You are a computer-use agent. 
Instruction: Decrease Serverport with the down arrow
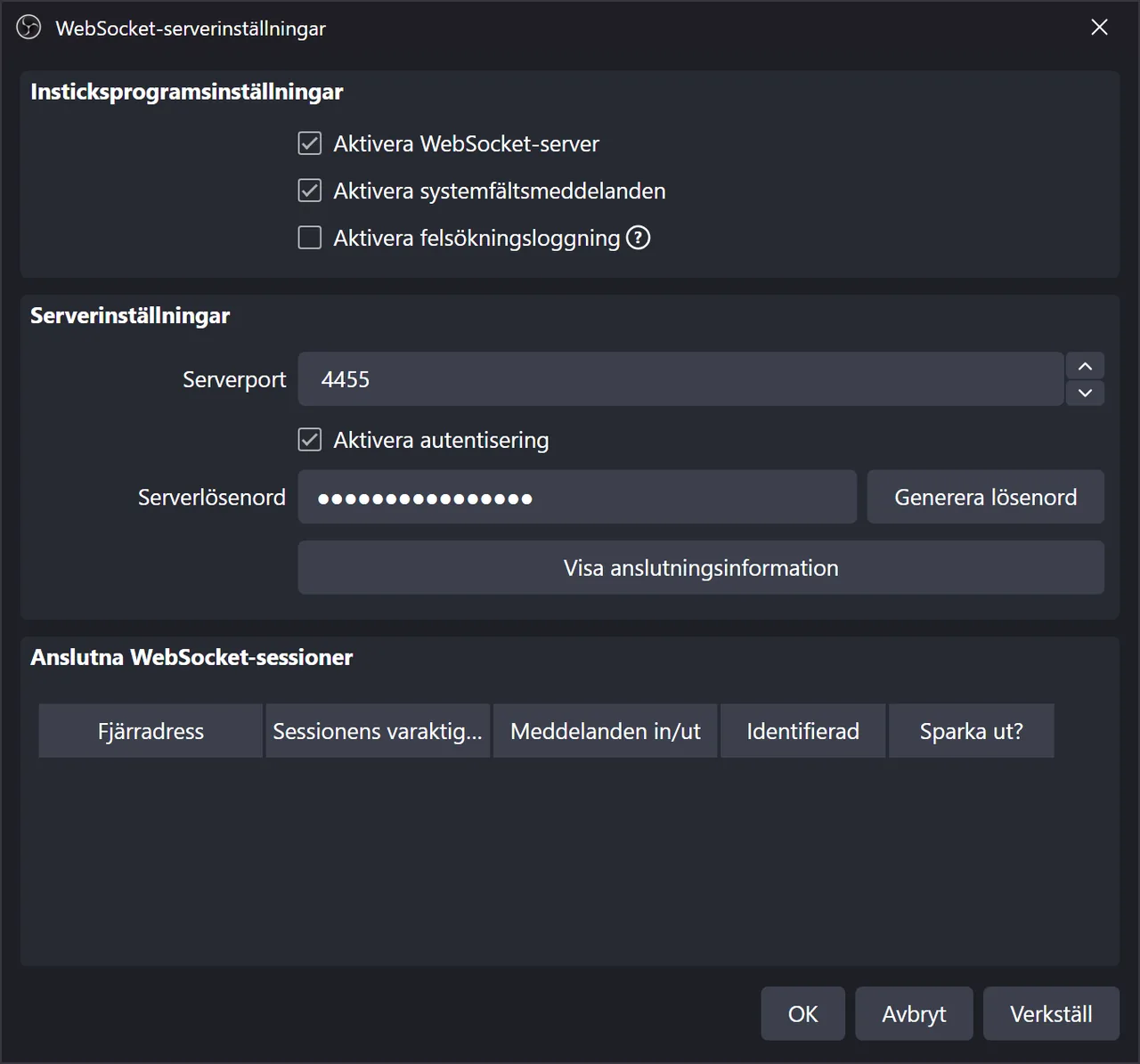[1085, 393]
